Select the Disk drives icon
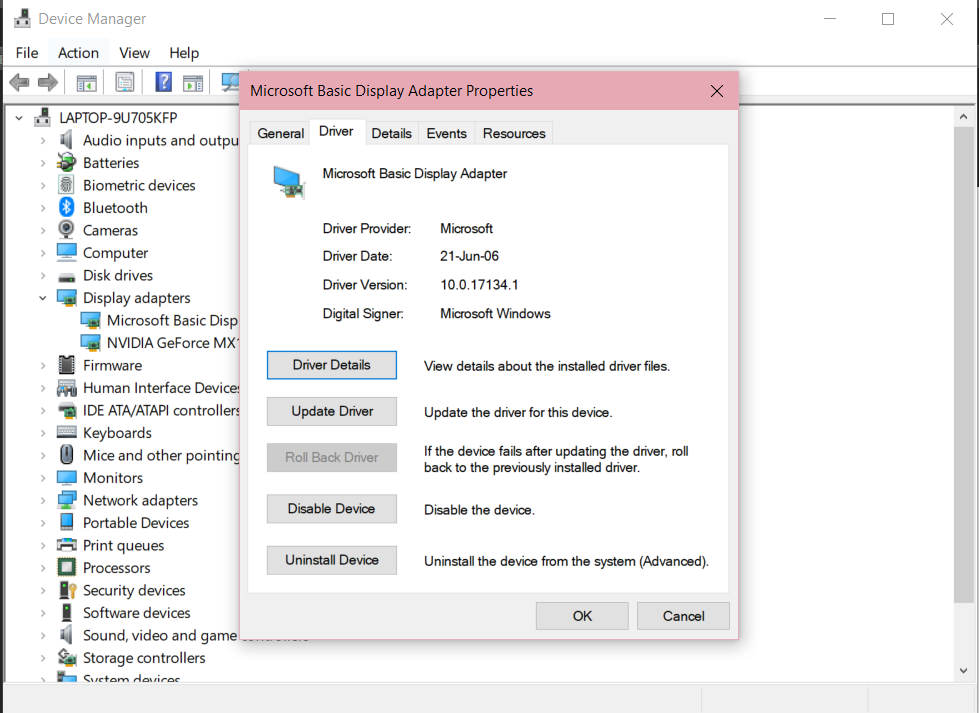The height and width of the screenshot is (713, 979). pos(66,277)
